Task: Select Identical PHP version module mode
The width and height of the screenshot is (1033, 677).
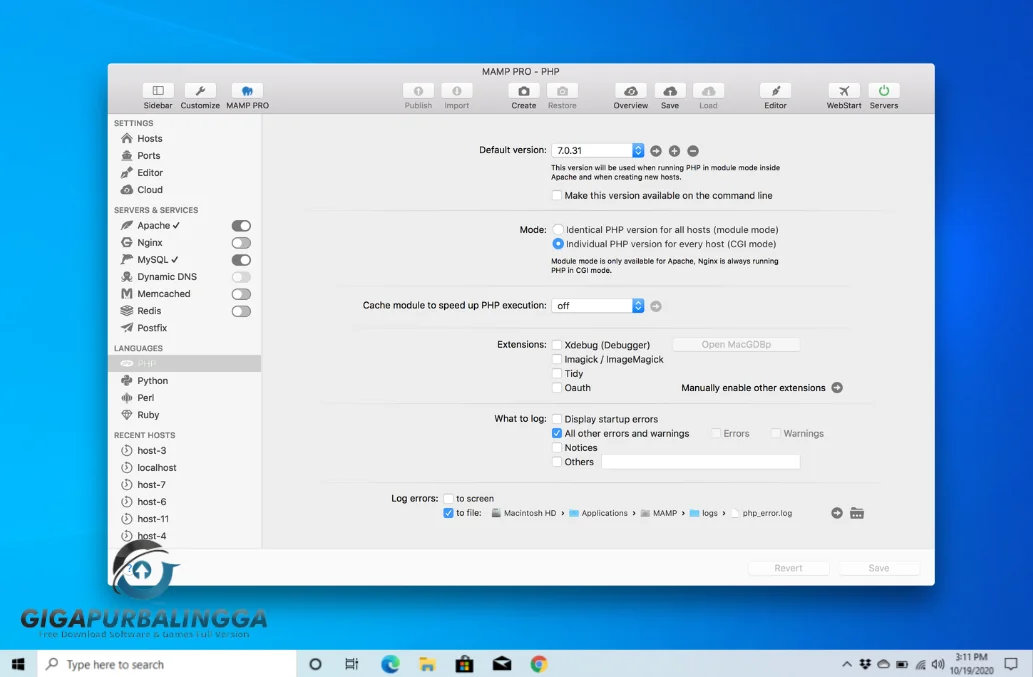Action: click(x=558, y=230)
